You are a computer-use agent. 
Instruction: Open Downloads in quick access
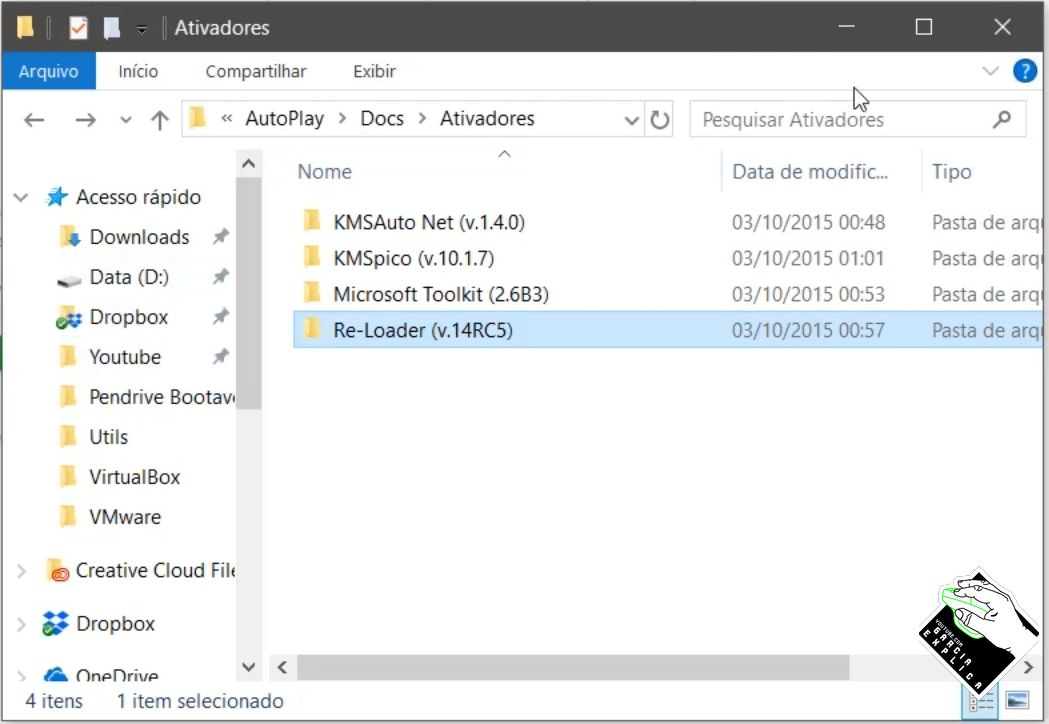click(x=139, y=237)
